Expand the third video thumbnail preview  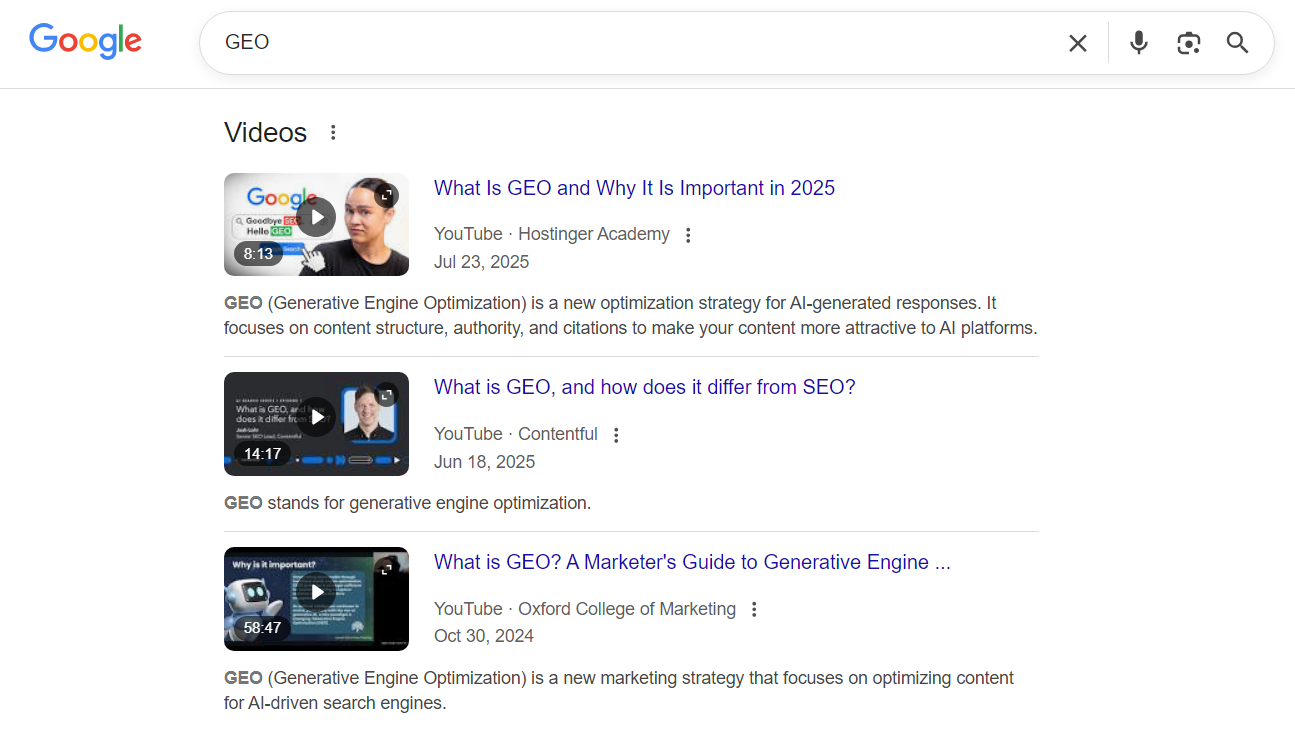(387, 569)
